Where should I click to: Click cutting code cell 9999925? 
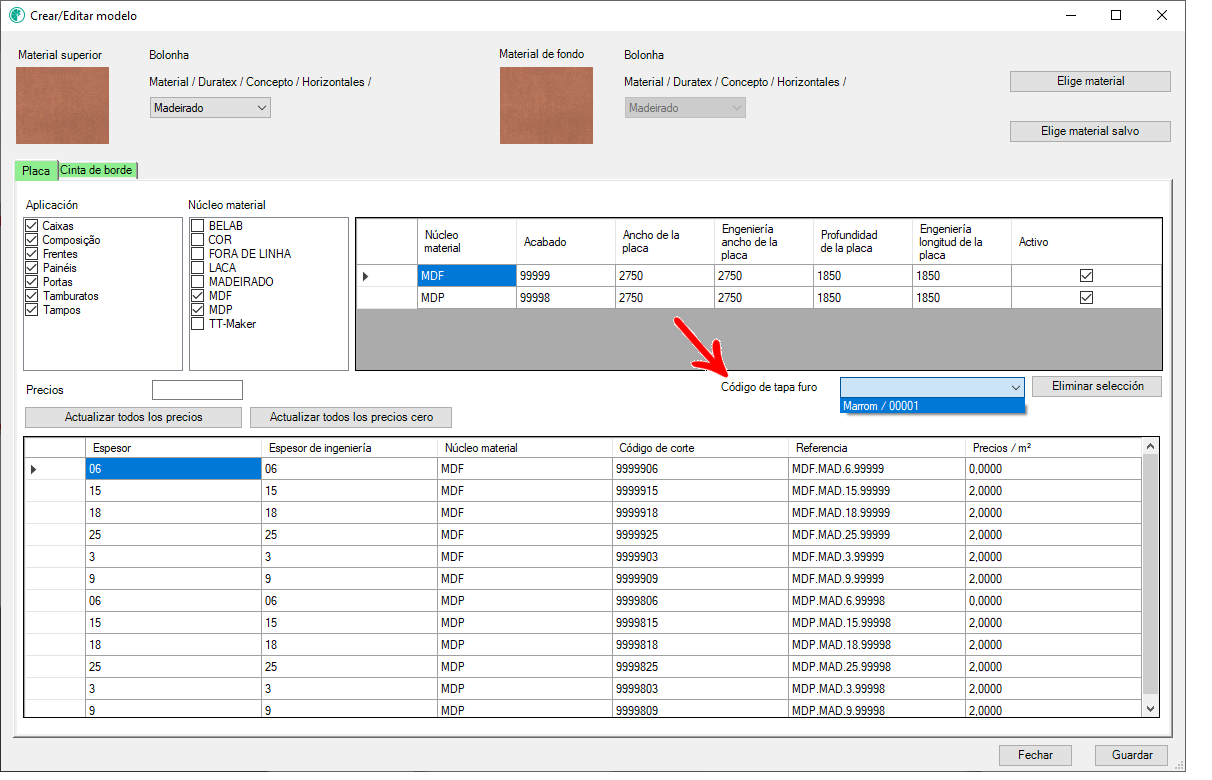click(700, 535)
